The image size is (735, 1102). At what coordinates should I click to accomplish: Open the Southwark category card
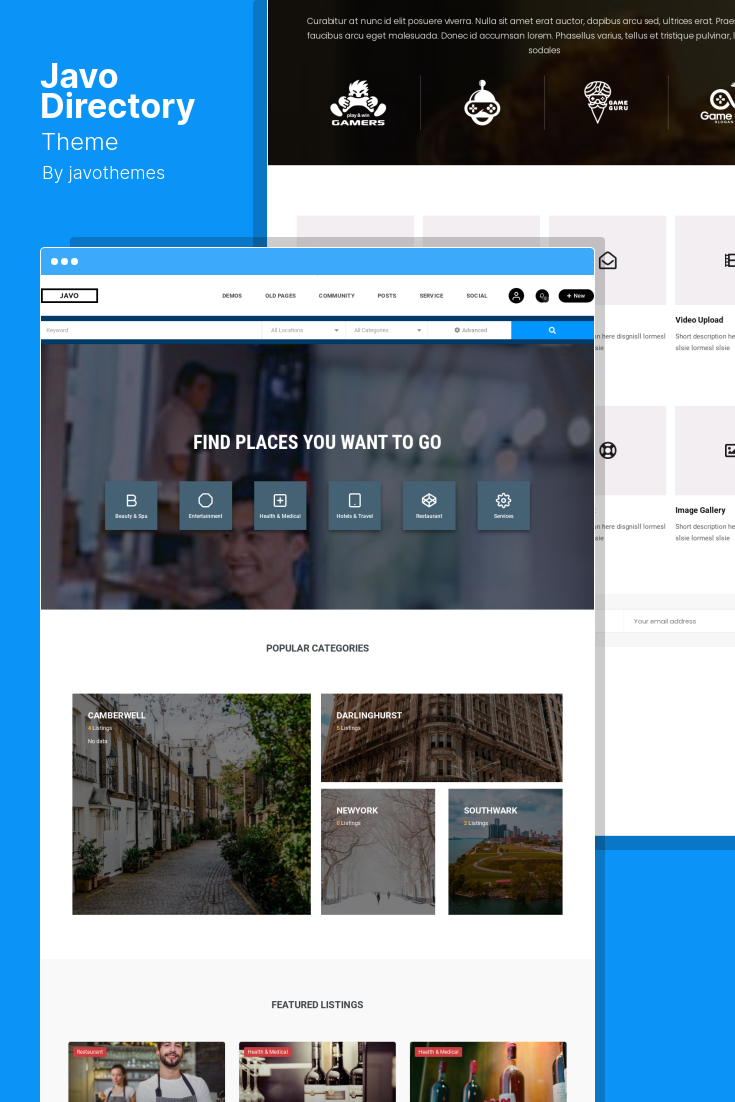point(505,852)
